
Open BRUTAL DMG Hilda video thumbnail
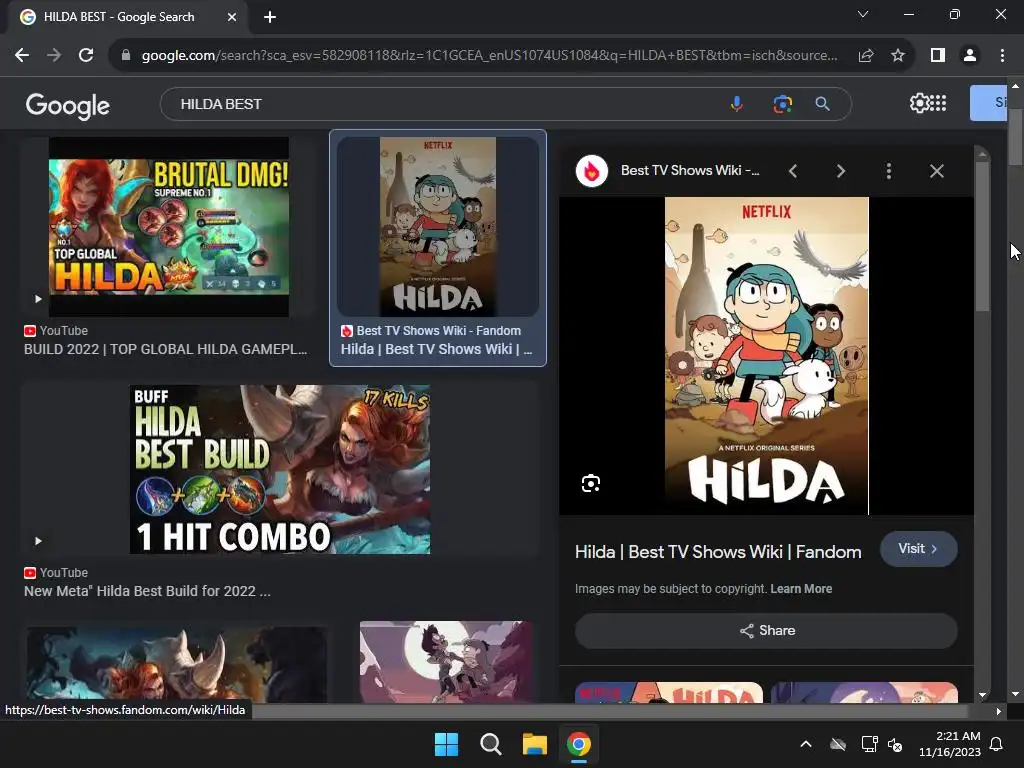pyautogui.click(x=168, y=227)
